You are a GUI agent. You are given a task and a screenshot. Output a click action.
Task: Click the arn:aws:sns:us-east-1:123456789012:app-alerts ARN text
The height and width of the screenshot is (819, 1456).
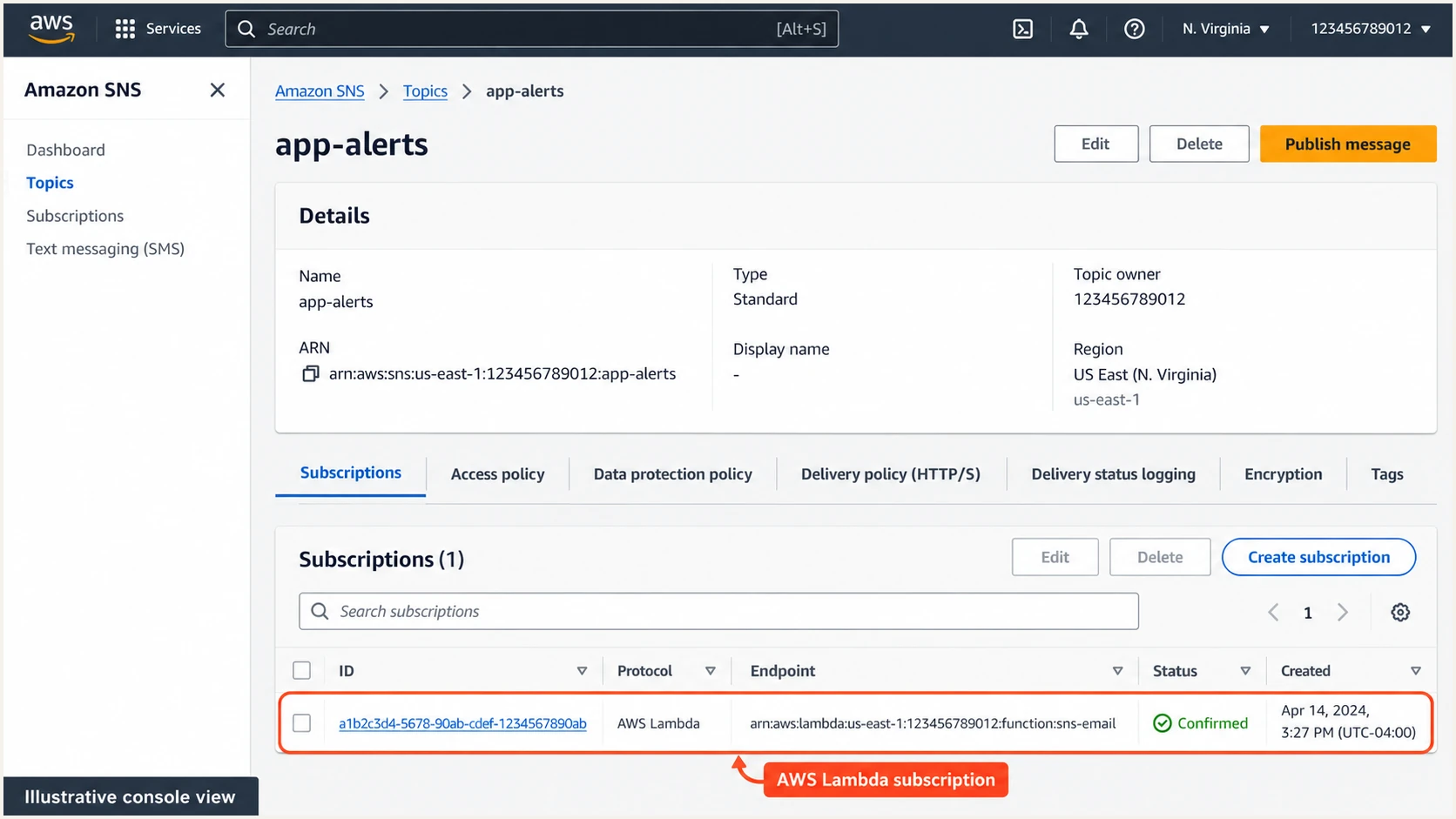point(502,373)
